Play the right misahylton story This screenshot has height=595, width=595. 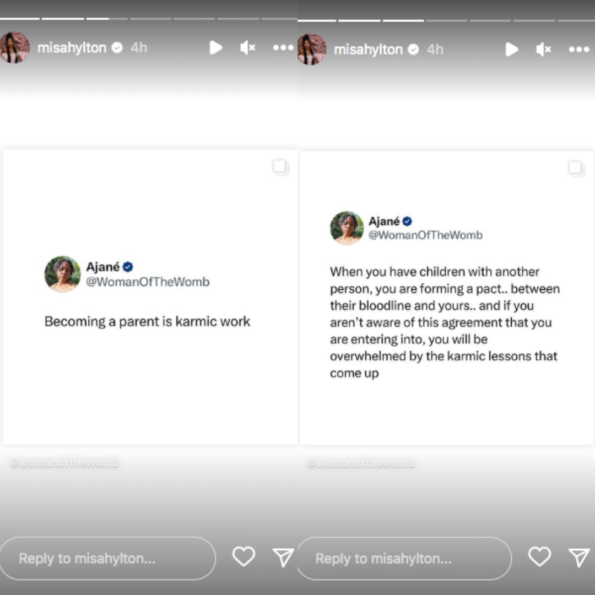click(512, 49)
